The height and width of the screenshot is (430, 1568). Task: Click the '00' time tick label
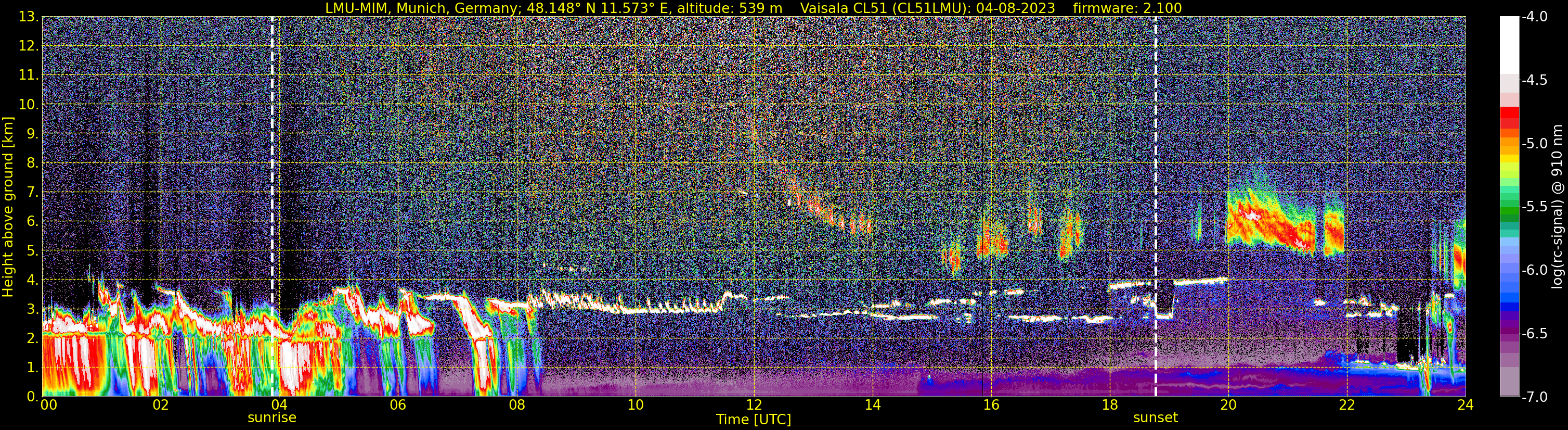click(x=49, y=405)
